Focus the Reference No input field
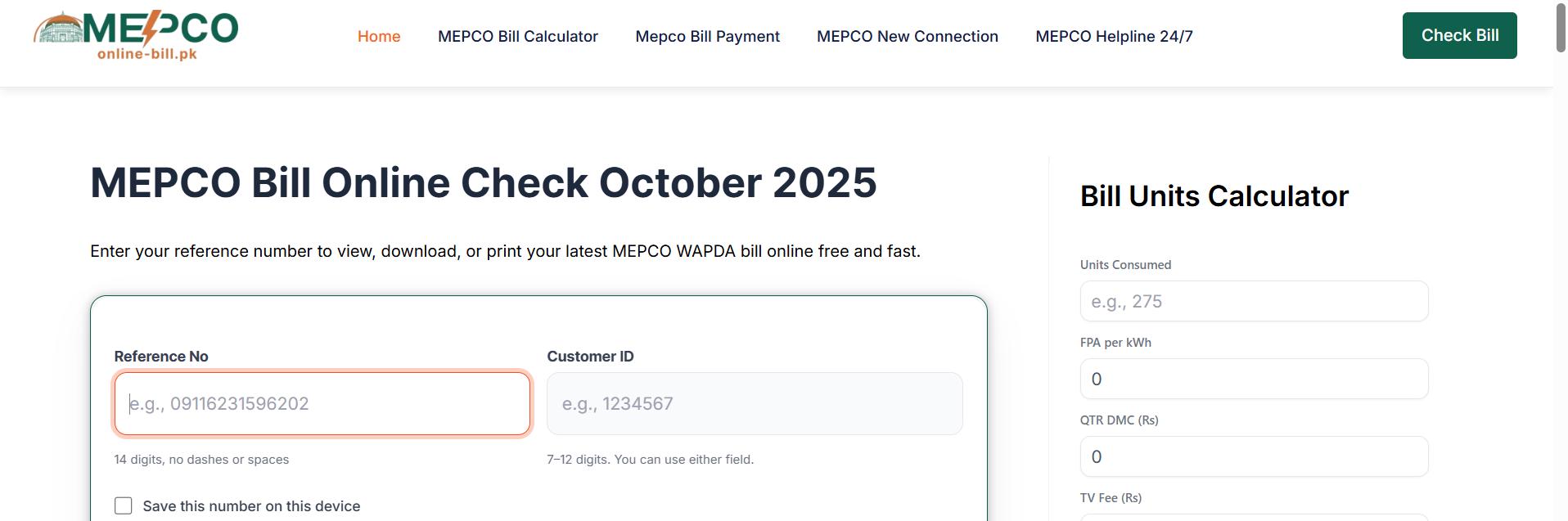The height and width of the screenshot is (521, 1568). 322,404
